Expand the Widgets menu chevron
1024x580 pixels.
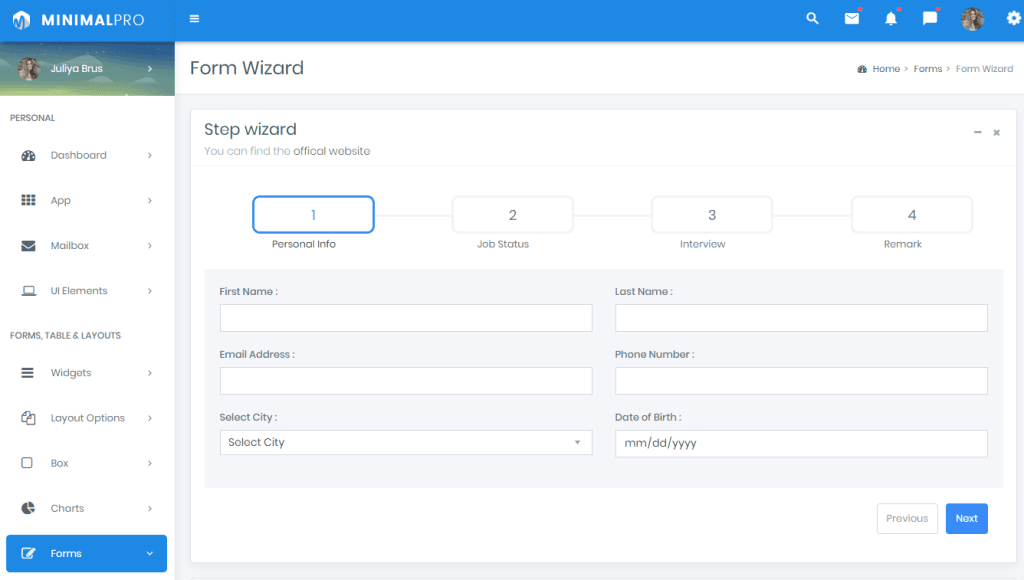pyautogui.click(x=150, y=373)
